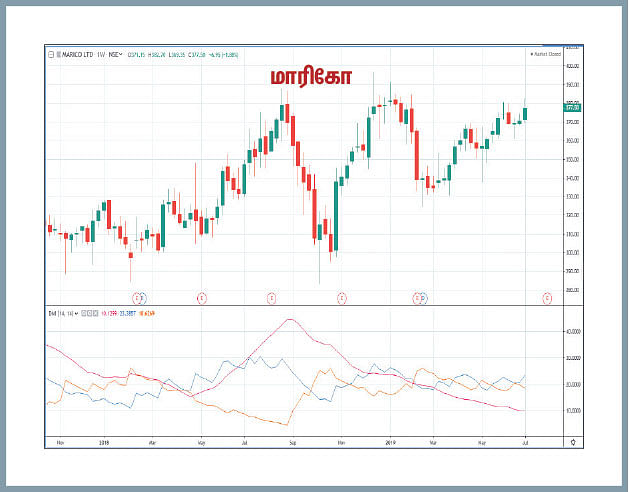This screenshot has width=629, height=492.
Task: Click the blue +DI value in DMI legend
Action: click(x=128, y=313)
